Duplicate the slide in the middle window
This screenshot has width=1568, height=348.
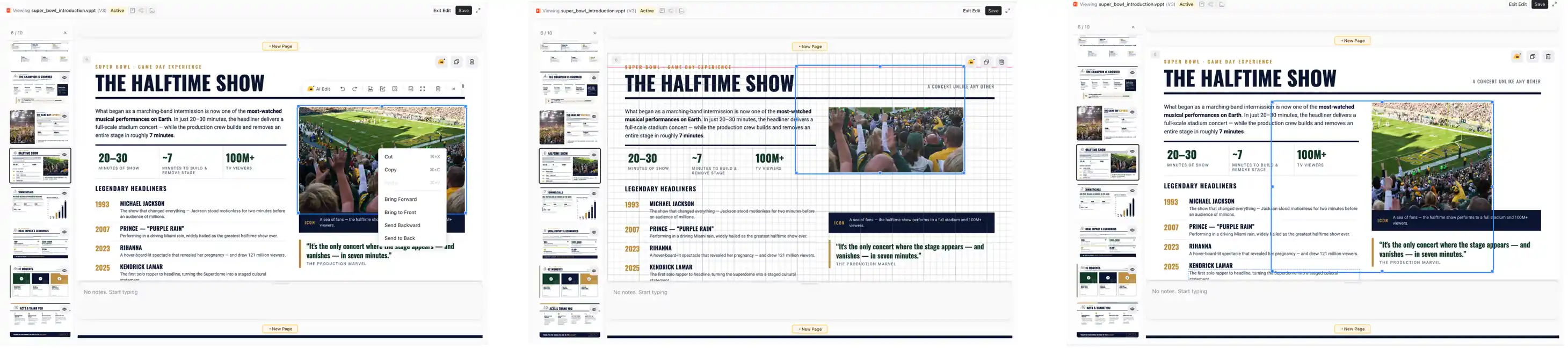pos(986,61)
